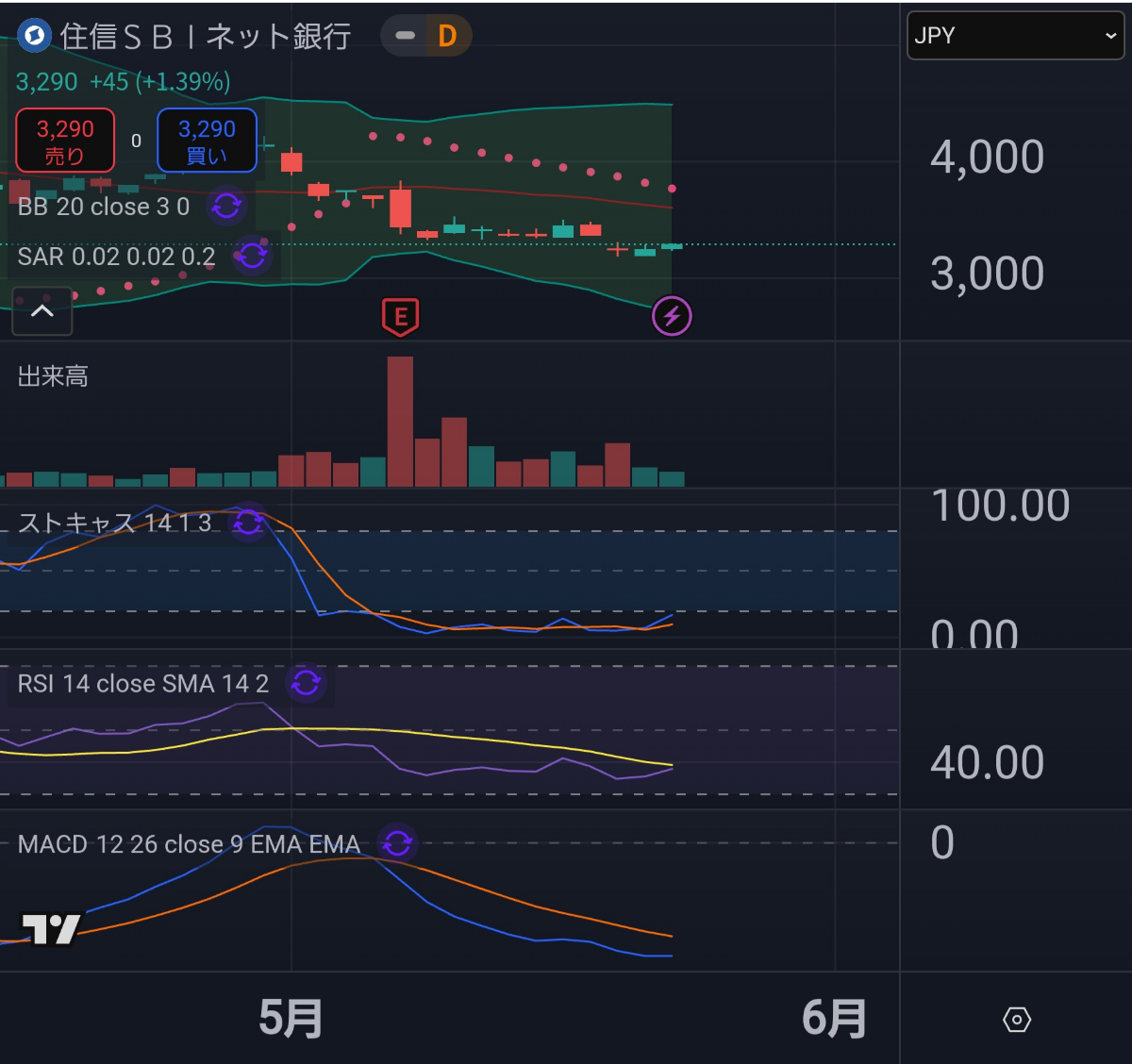Open the red E earnings marker
Image resolution: width=1132 pixels, height=1064 pixels.
click(401, 317)
